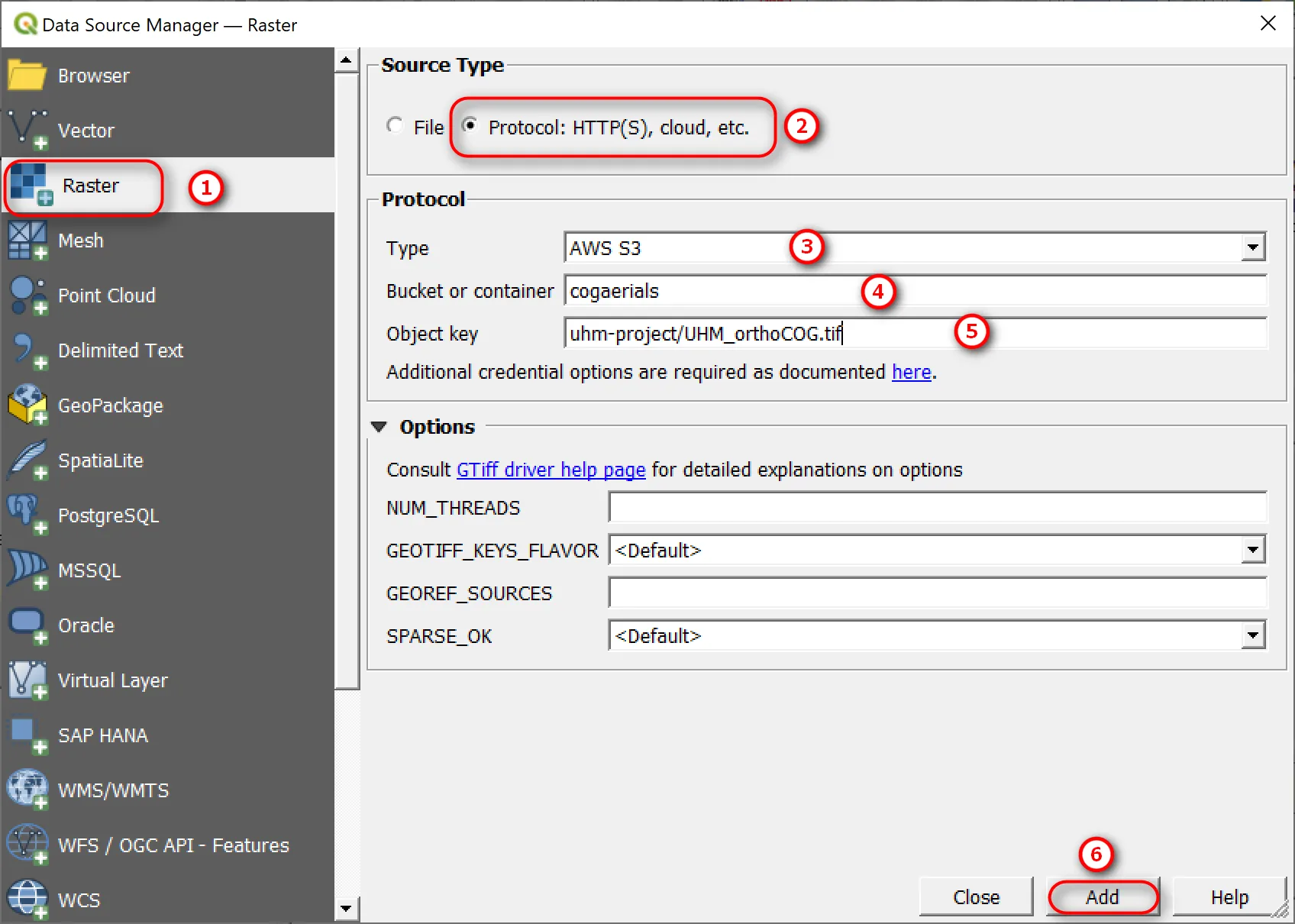Open the credential options 'here' link
This screenshot has height=924, width=1295.
(x=912, y=372)
